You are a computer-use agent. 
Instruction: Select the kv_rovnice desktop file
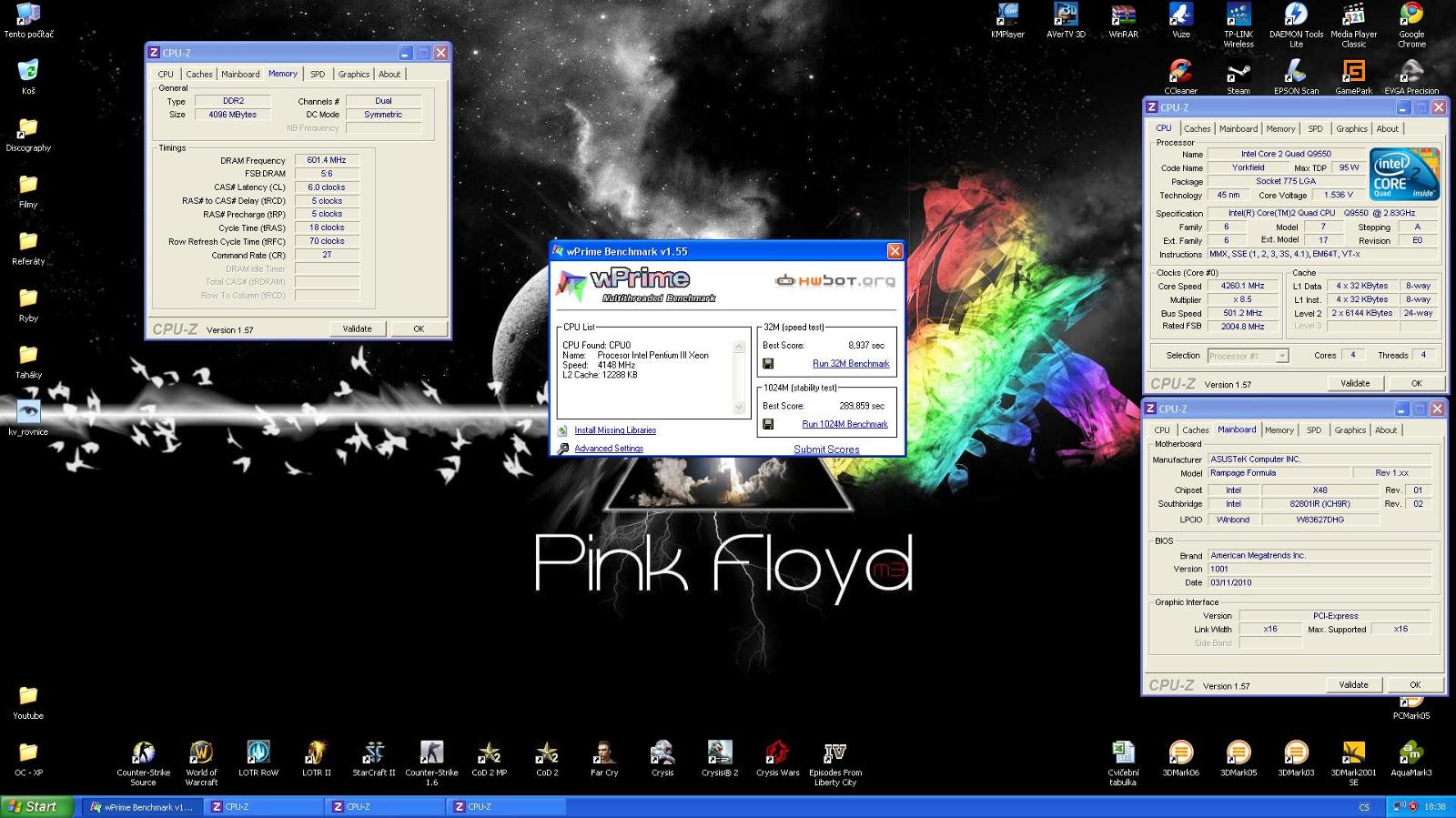tap(28, 418)
